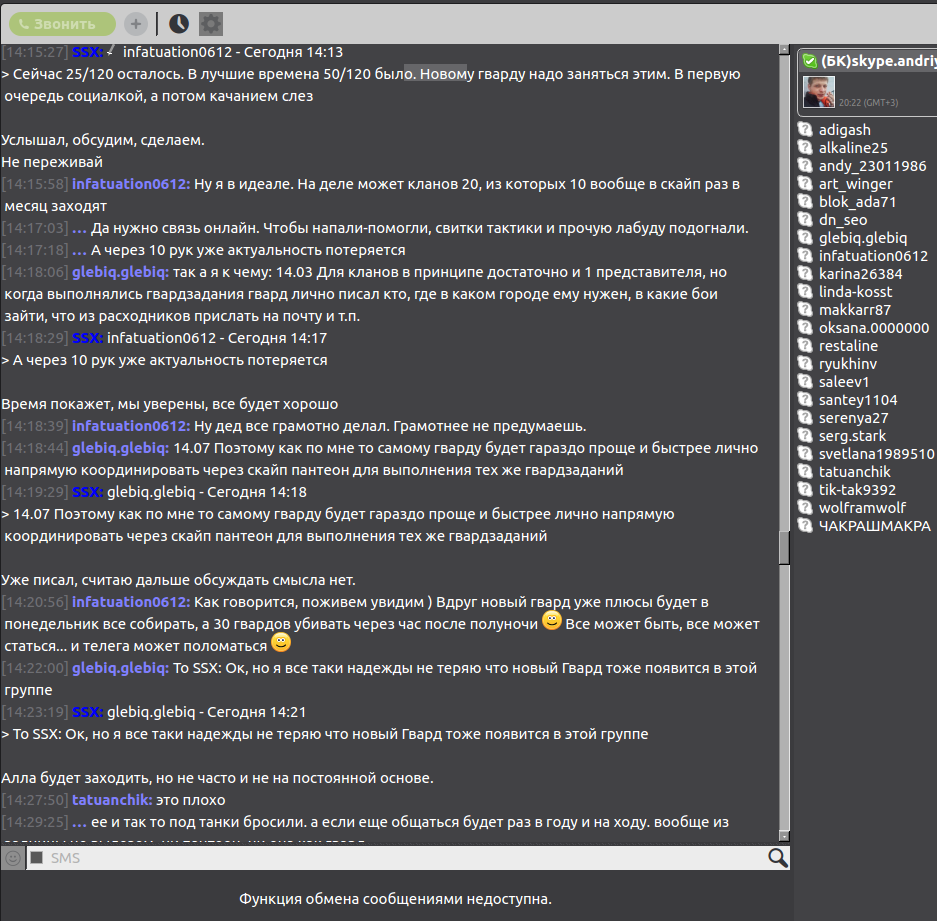Click status icon next to ЧАКРАШМАКРА
The image size is (937, 921).
tap(806, 525)
